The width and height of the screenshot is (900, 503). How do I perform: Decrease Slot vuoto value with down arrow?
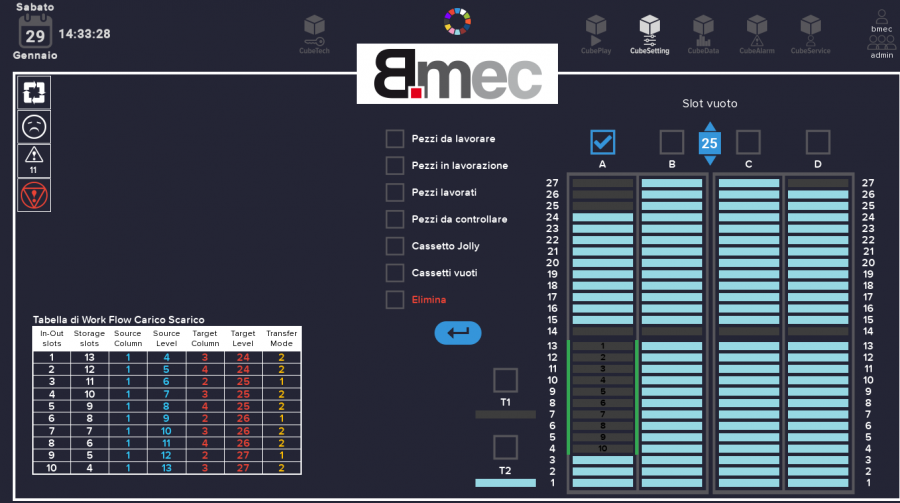(x=710, y=160)
